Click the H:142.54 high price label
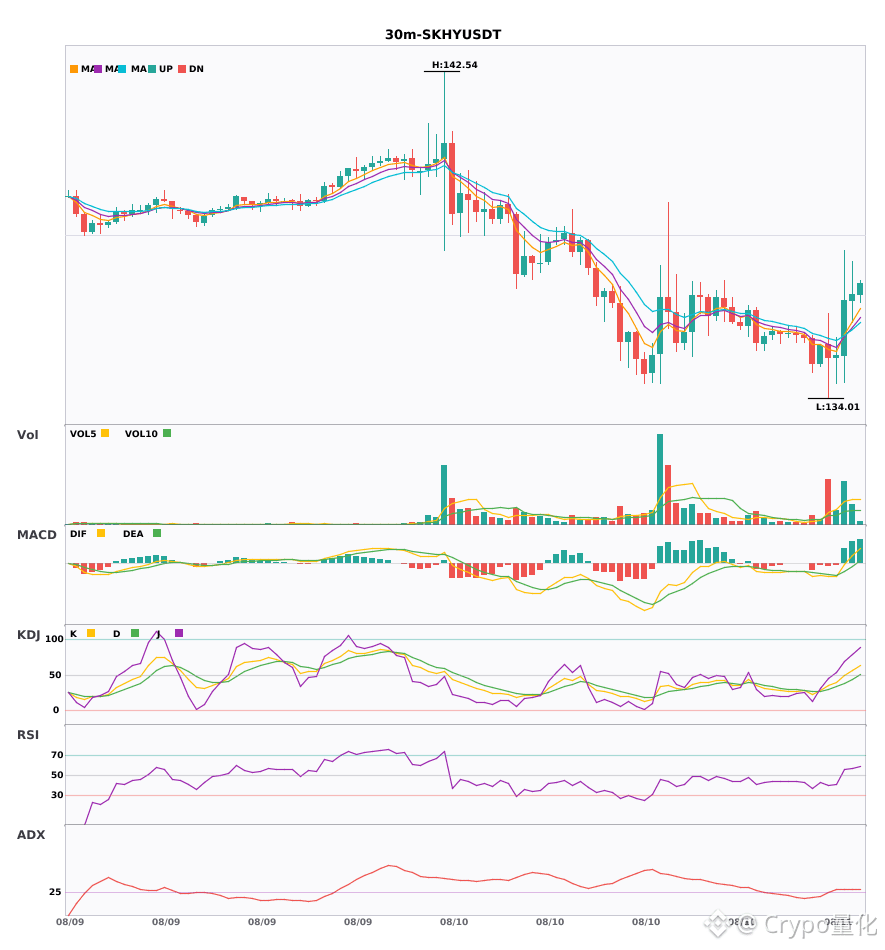This screenshot has width=885, height=950. click(454, 65)
